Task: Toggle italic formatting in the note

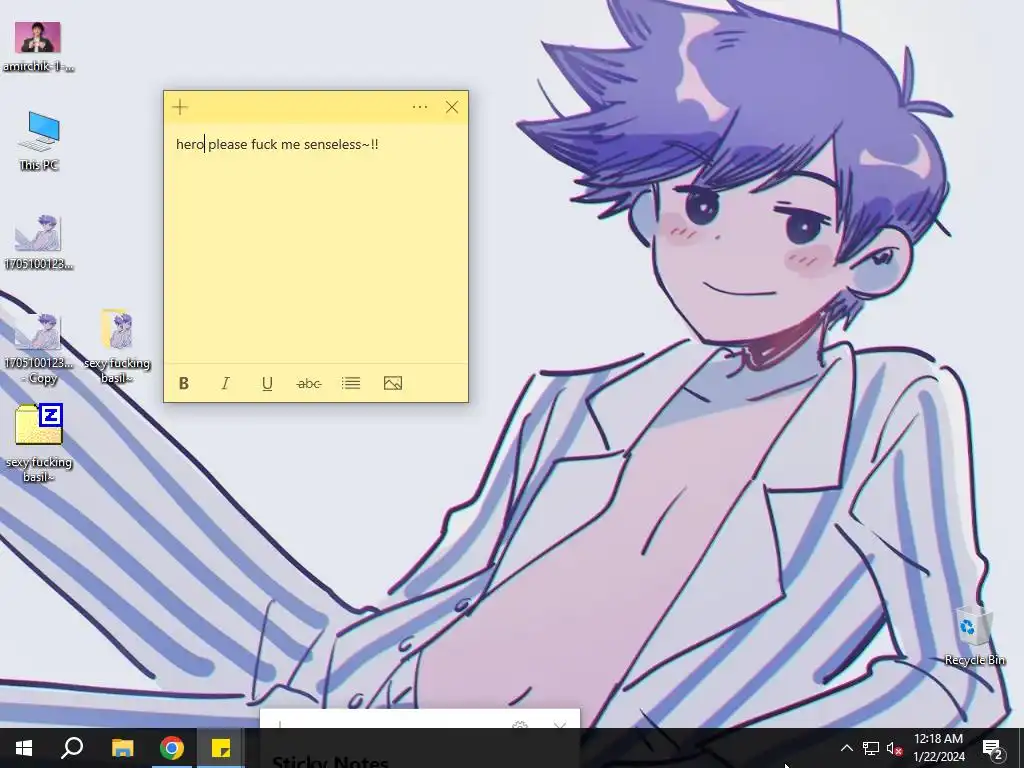Action: [225, 383]
